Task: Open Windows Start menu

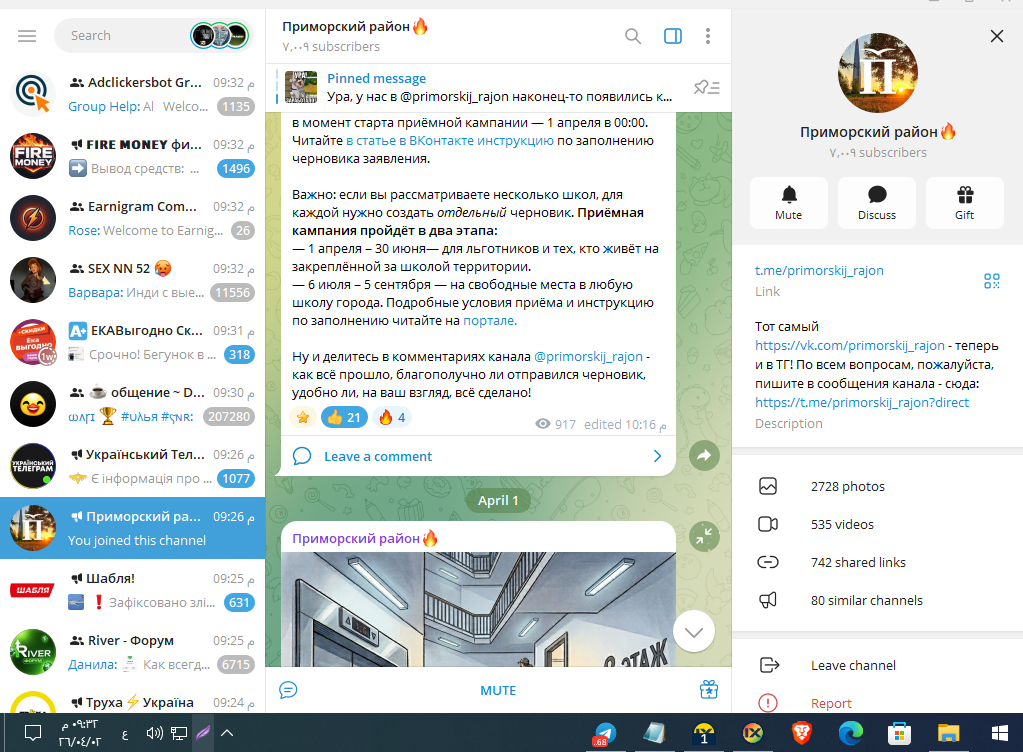Action: pyautogui.click(x=999, y=733)
